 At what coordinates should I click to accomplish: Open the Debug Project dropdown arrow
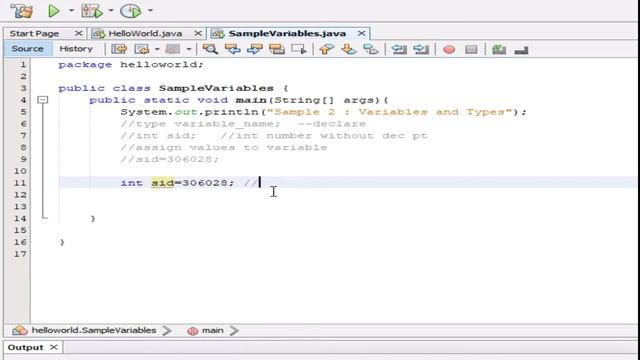click(111, 10)
